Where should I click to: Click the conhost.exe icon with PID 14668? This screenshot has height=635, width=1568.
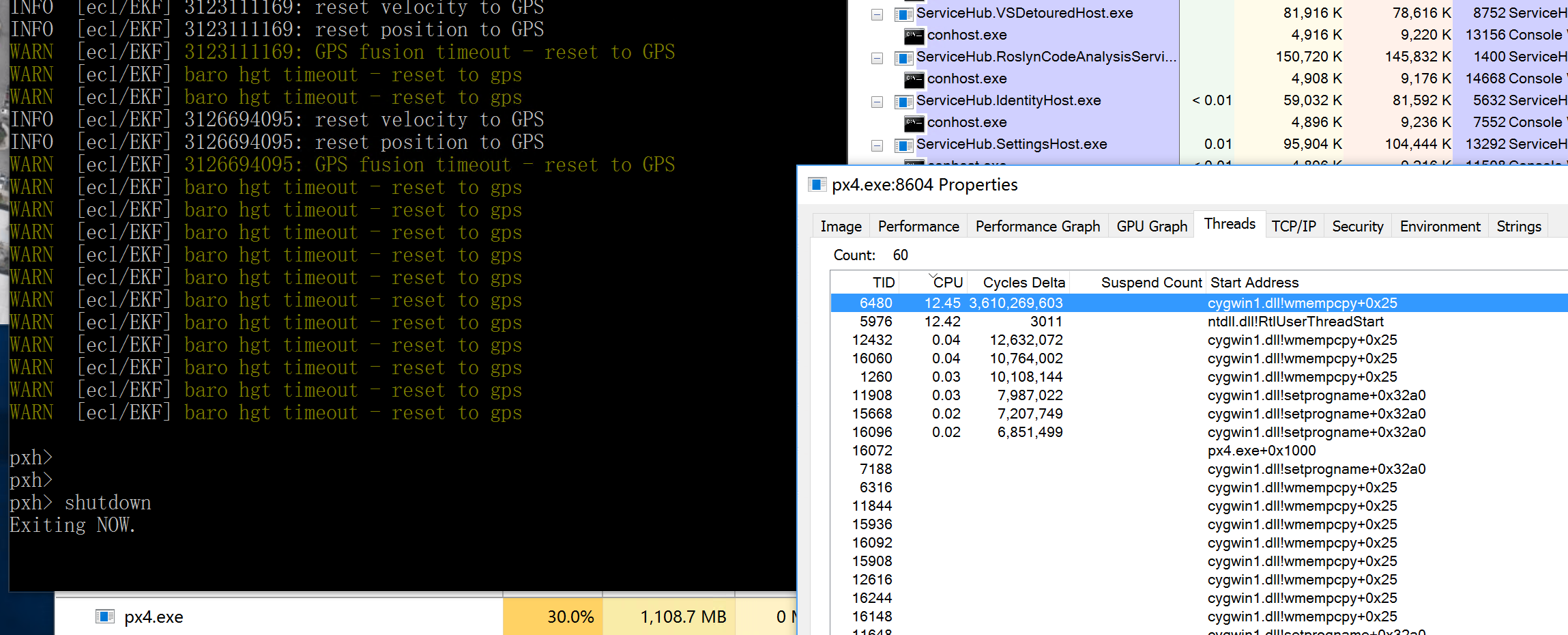point(914,79)
